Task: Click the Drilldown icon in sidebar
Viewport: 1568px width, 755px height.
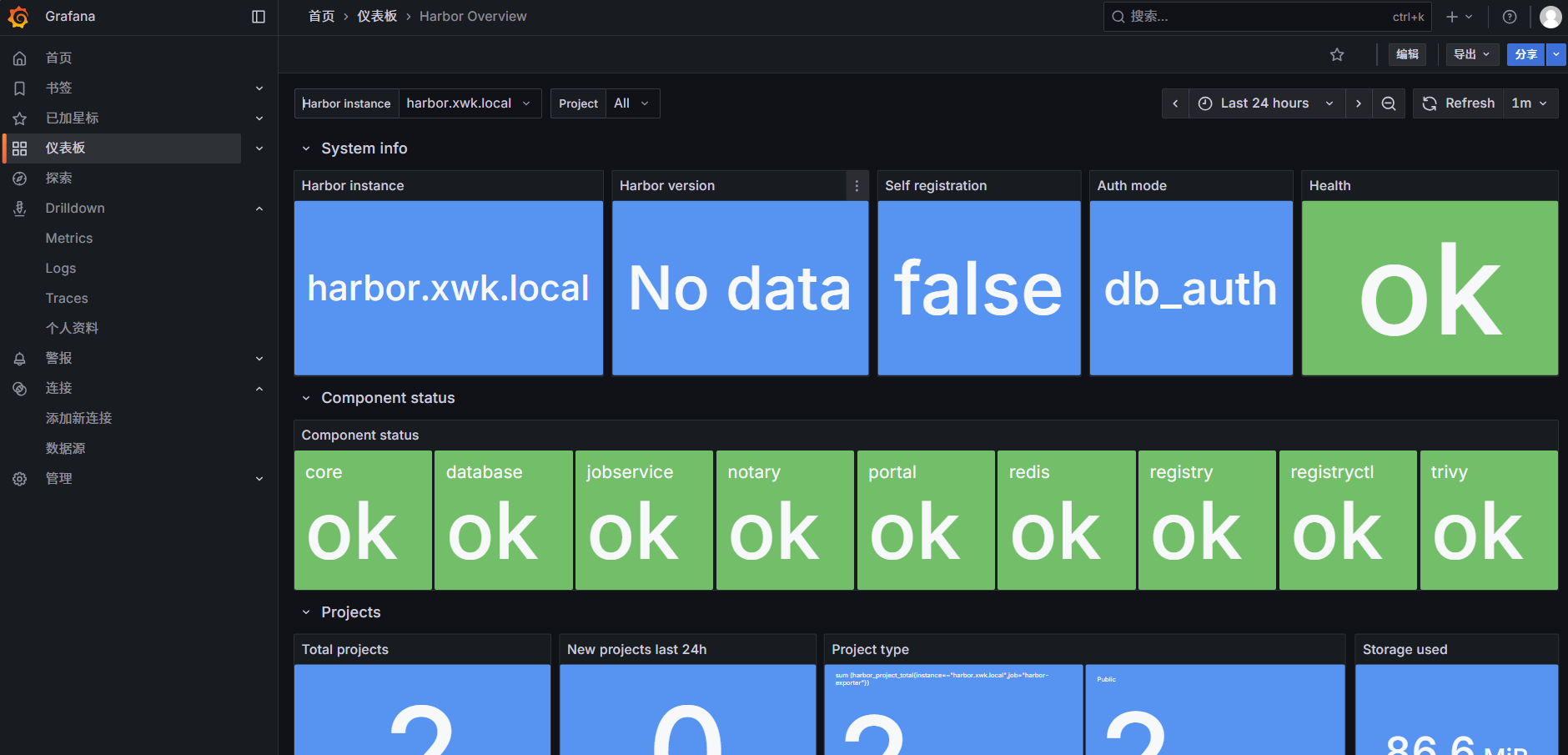Action: click(x=20, y=209)
